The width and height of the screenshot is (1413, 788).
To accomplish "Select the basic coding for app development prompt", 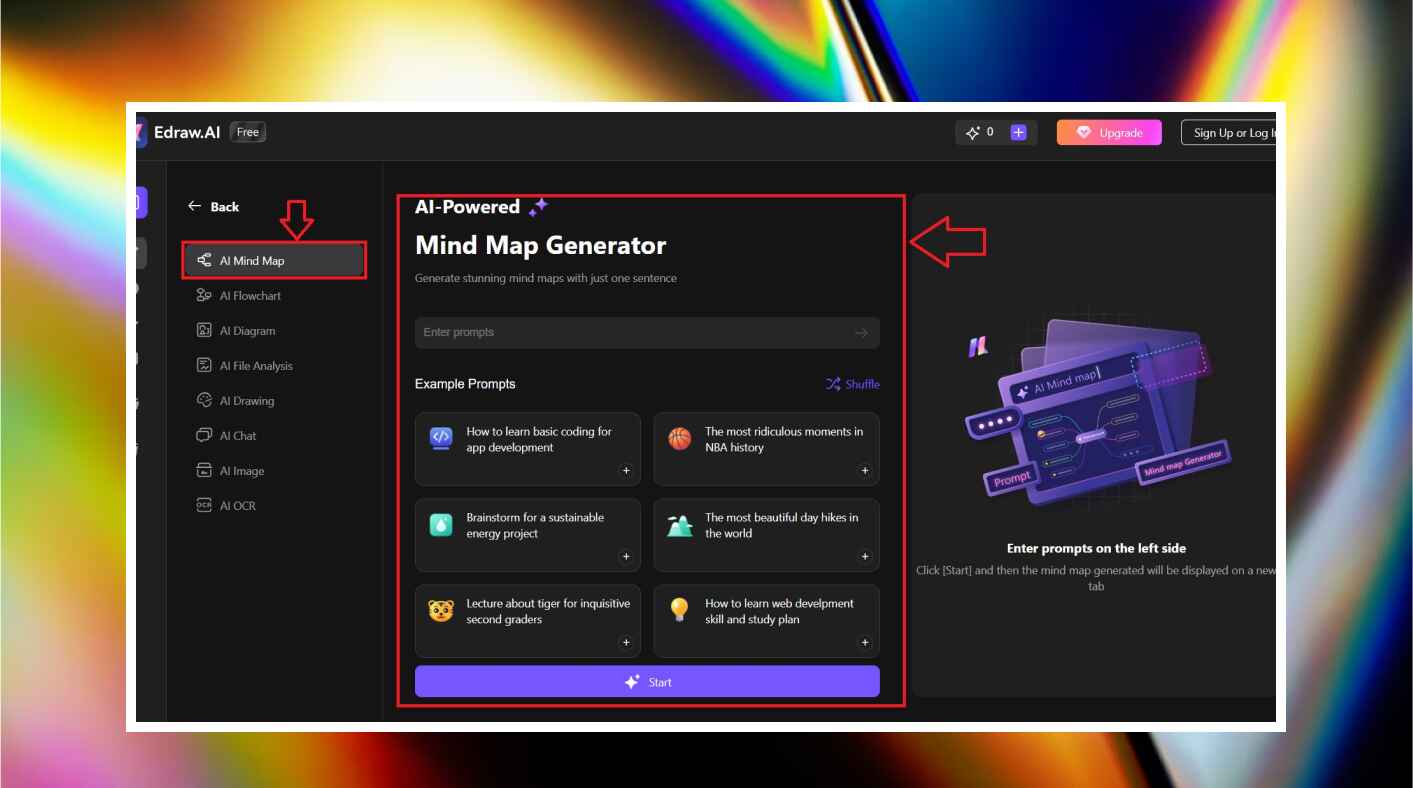I will 528,449.
